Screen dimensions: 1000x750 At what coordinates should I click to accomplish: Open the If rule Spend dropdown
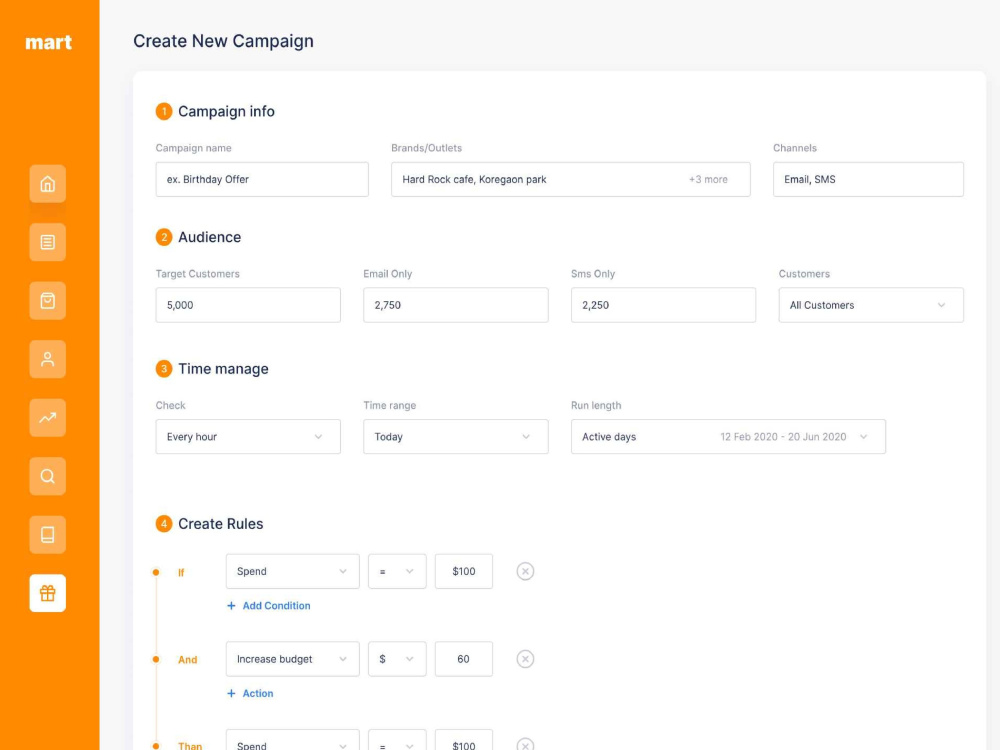[x=292, y=571]
